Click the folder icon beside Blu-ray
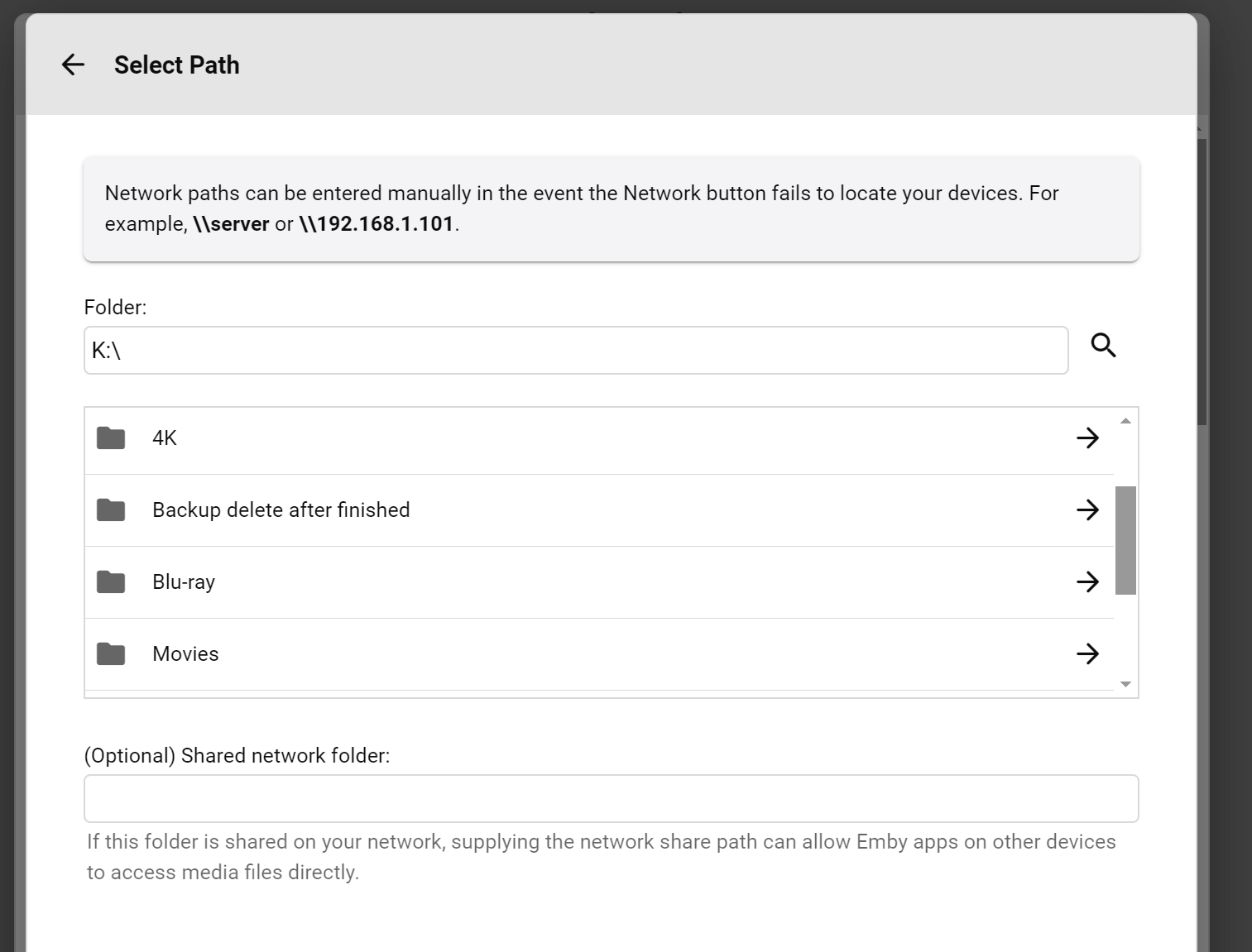 point(111,582)
